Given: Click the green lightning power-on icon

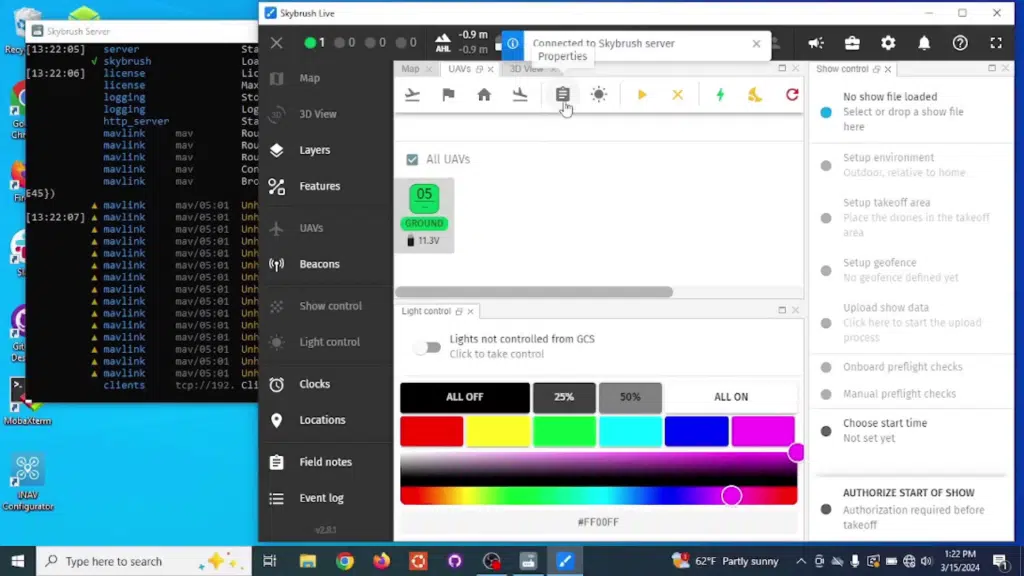Looking at the screenshot, I should tap(720, 95).
